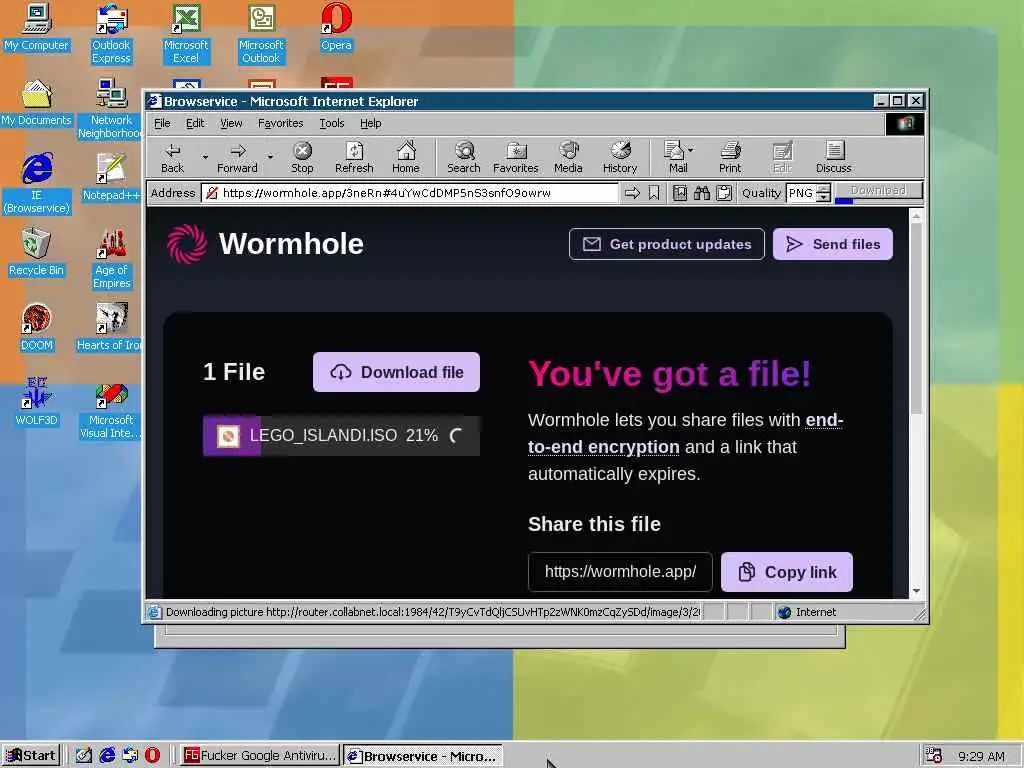Screen dimensions: 1024x768
Task: Click the Discuss toolbar icon
Action: [833, 158]
